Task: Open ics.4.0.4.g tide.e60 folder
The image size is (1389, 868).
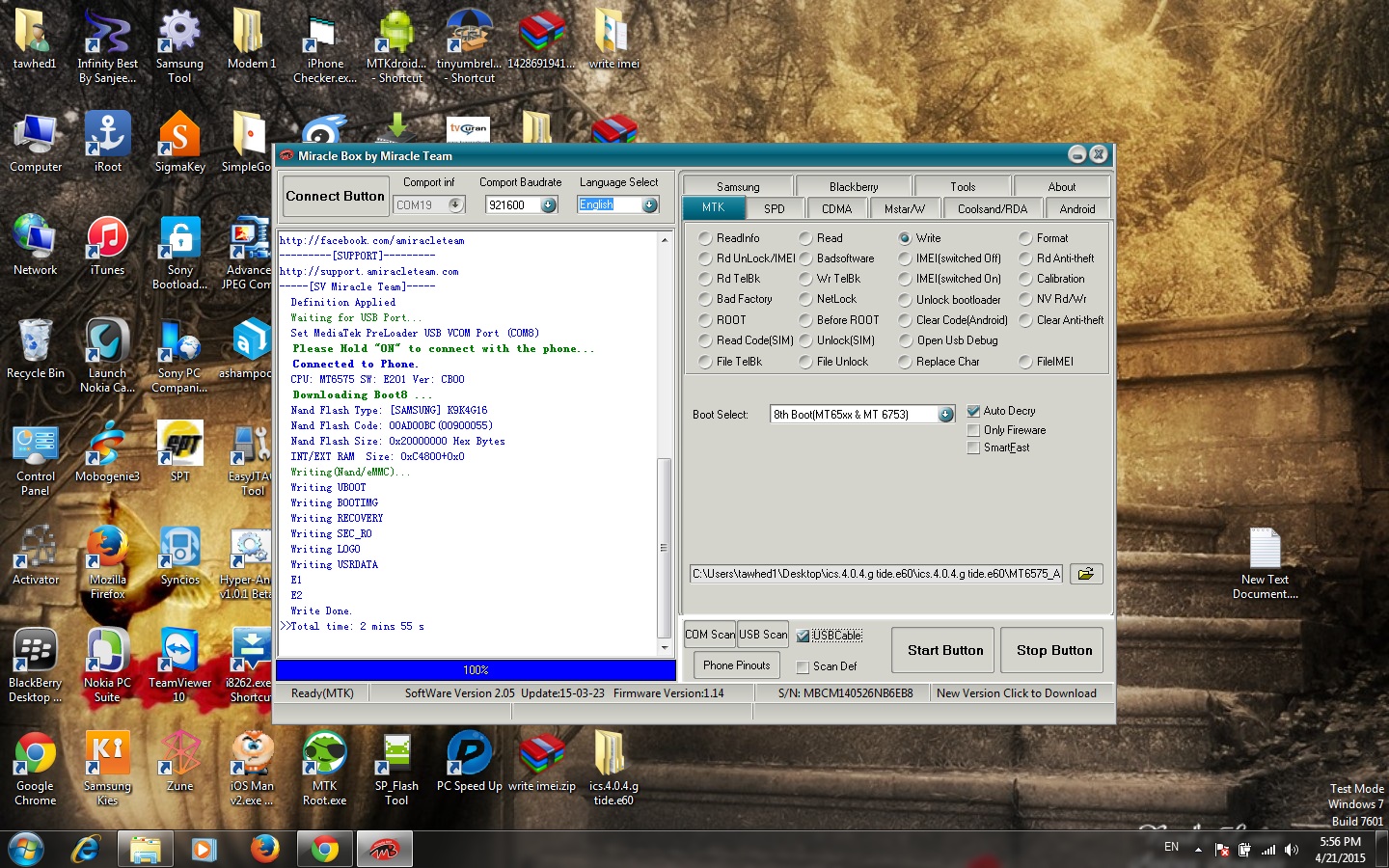Action: tap(613, 769)
